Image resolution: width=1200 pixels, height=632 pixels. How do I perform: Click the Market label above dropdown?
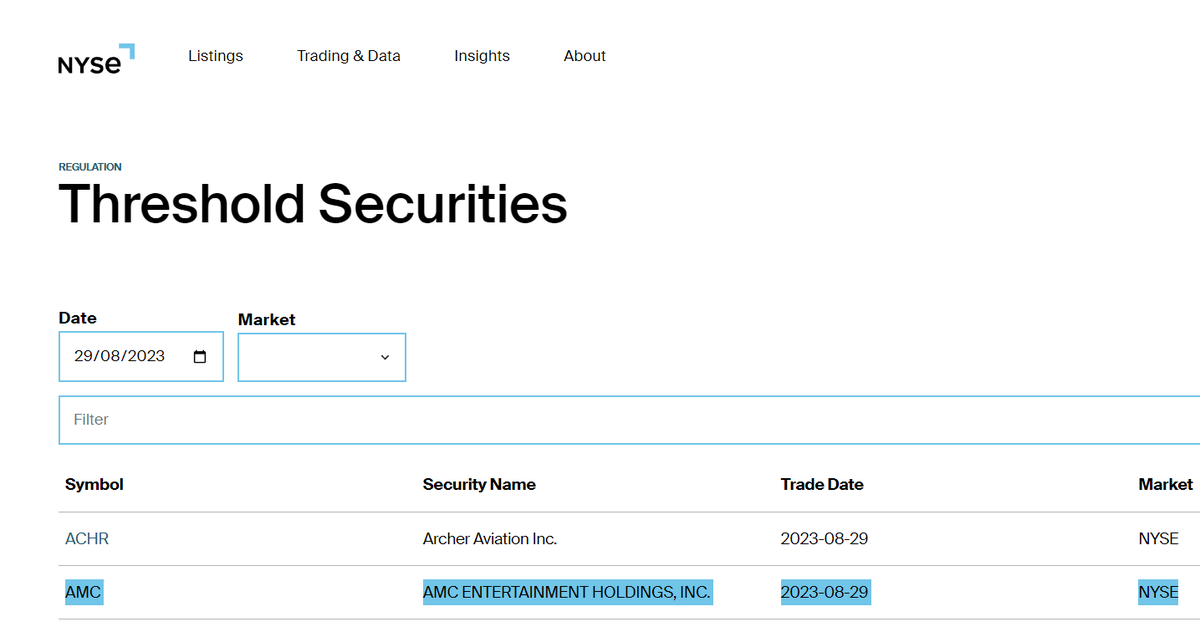pyautogui.click(x=267, y=320)
